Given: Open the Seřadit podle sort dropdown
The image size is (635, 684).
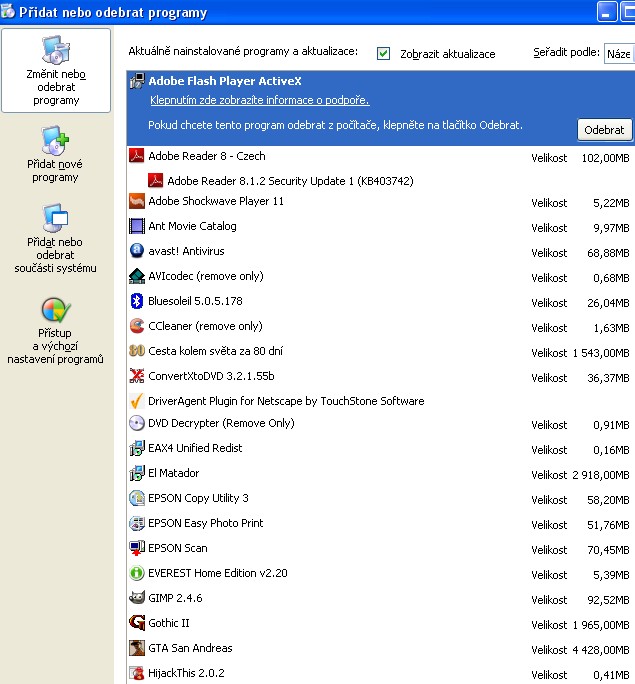Looking at the screenshot, I should [618, 53].
